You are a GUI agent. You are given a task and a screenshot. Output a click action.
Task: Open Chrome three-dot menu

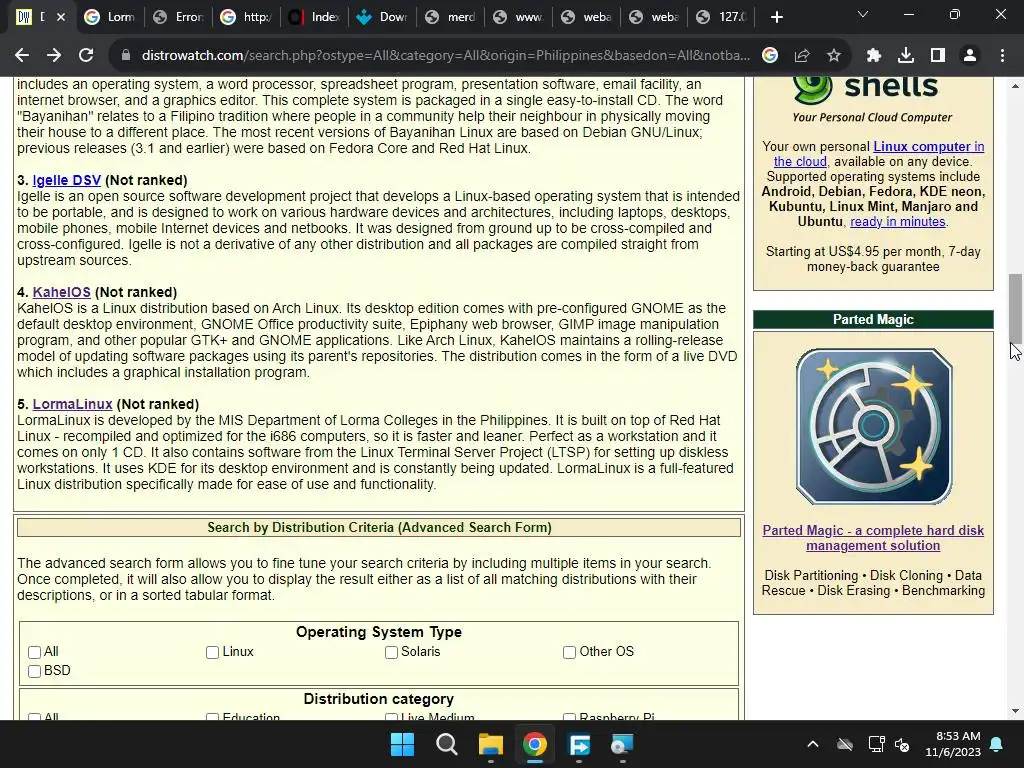pyautogui.click(x=1002, y=56)
